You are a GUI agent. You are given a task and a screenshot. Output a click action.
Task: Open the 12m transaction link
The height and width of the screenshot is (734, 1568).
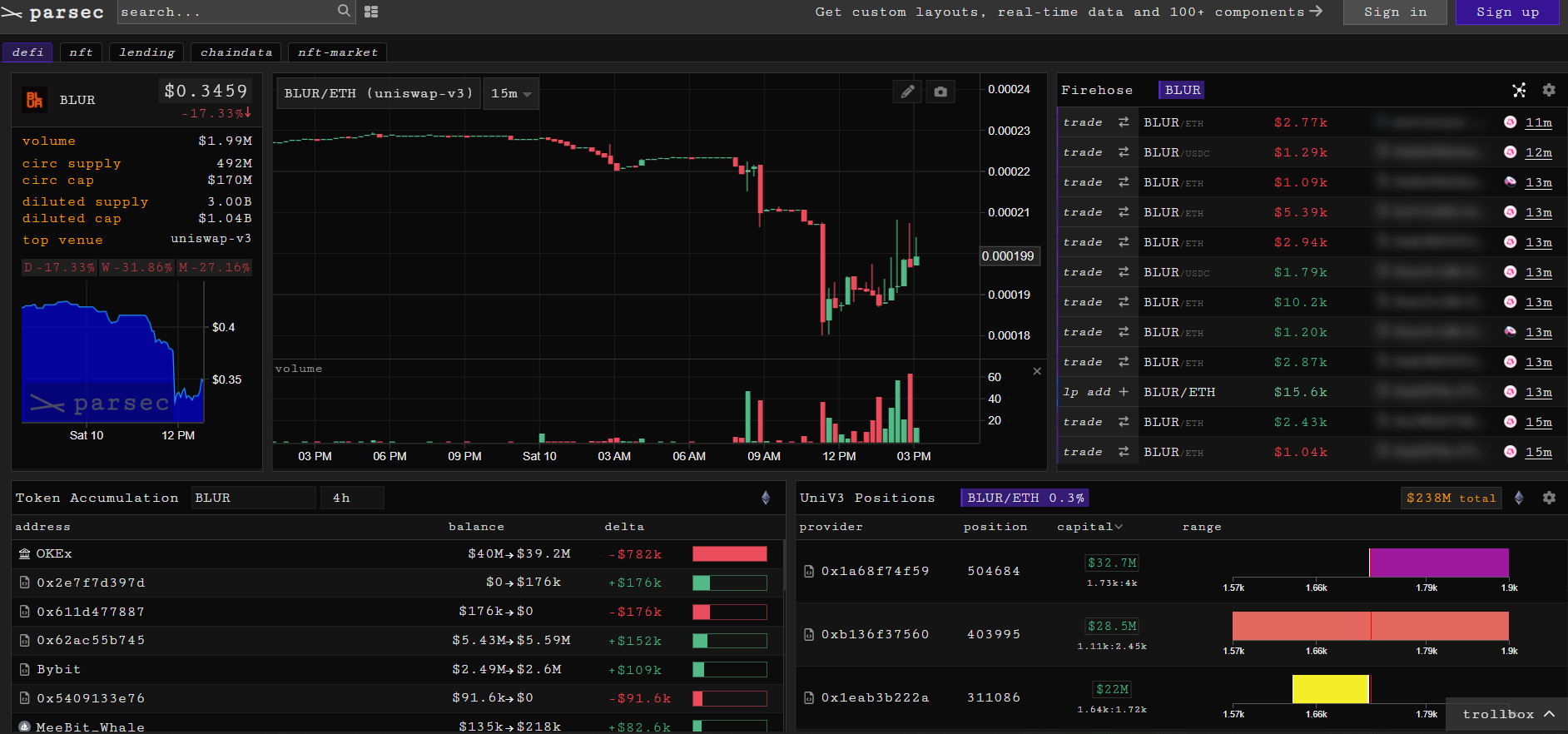(1538, 152)
